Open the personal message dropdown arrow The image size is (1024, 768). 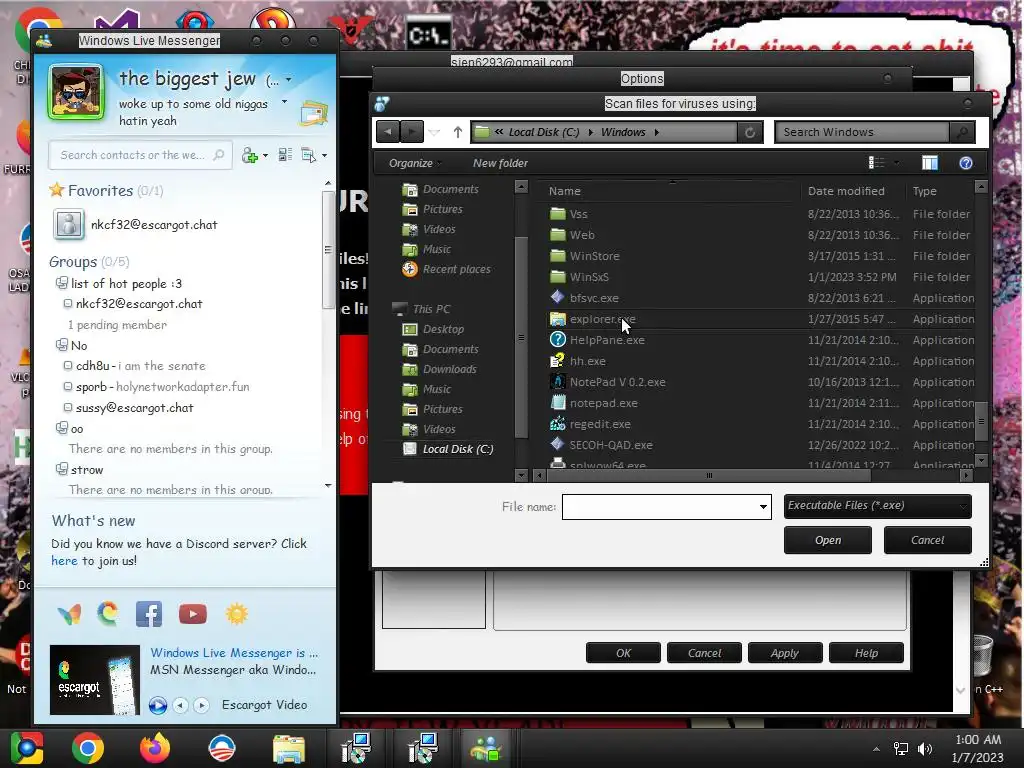tap(284, 102)
